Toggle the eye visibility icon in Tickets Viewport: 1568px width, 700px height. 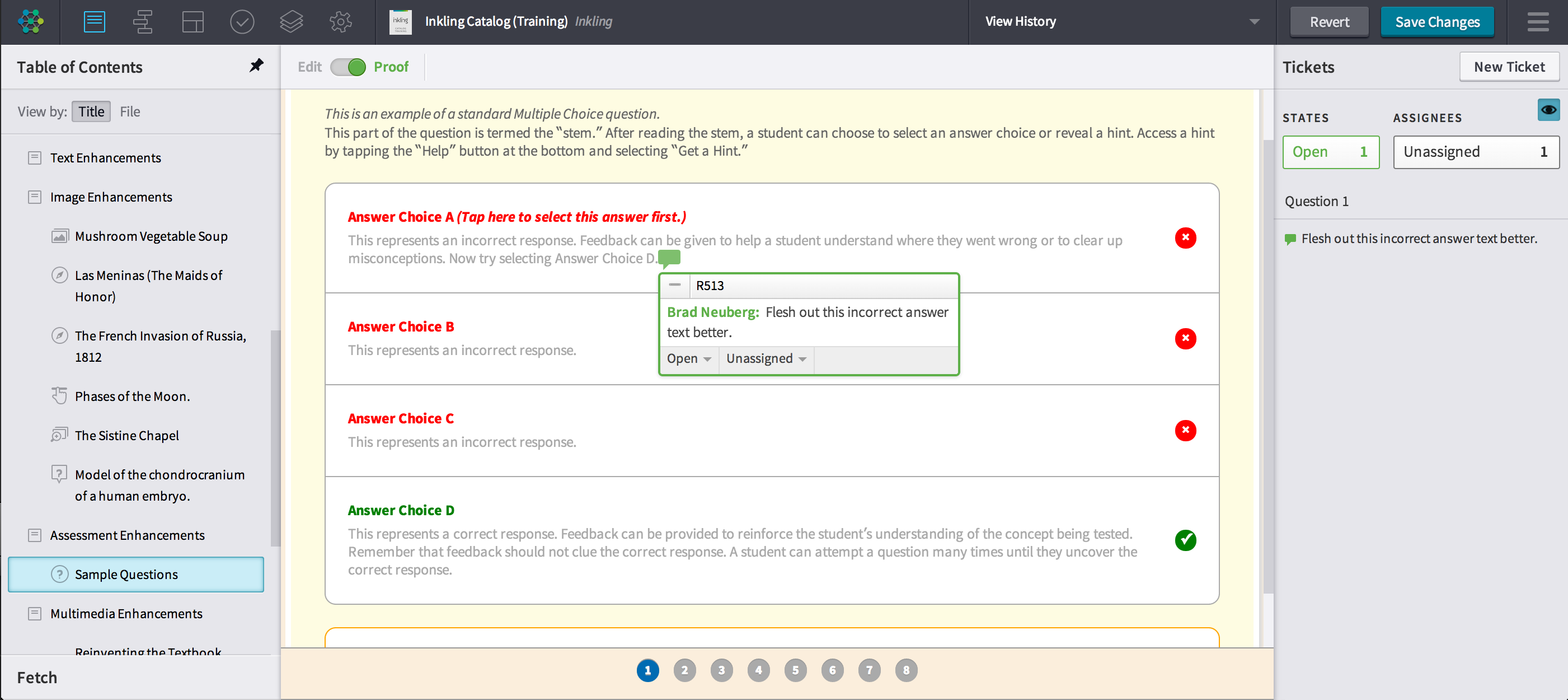click(x=1548, y=110)
